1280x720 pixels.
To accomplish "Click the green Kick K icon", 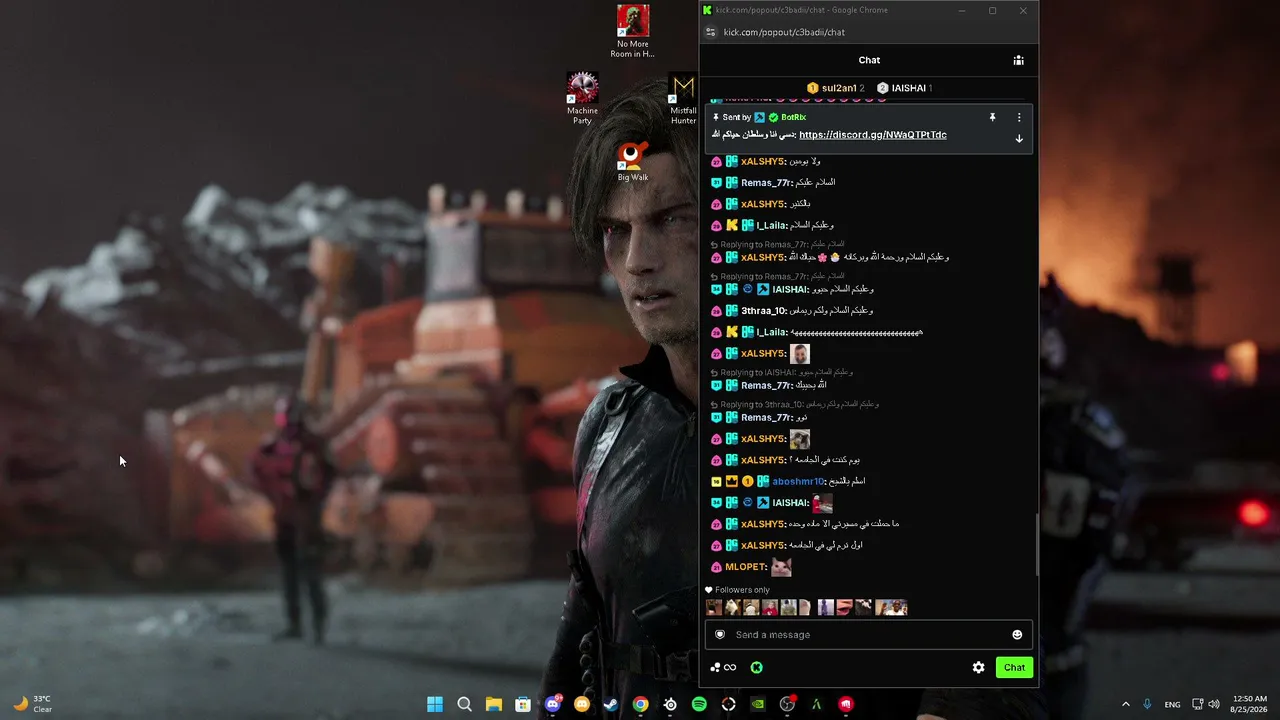I will click(757, 668).
